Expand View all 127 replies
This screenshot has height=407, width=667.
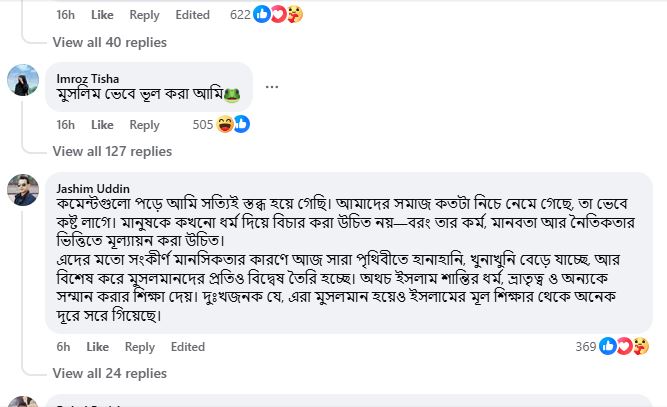(113, 151)
